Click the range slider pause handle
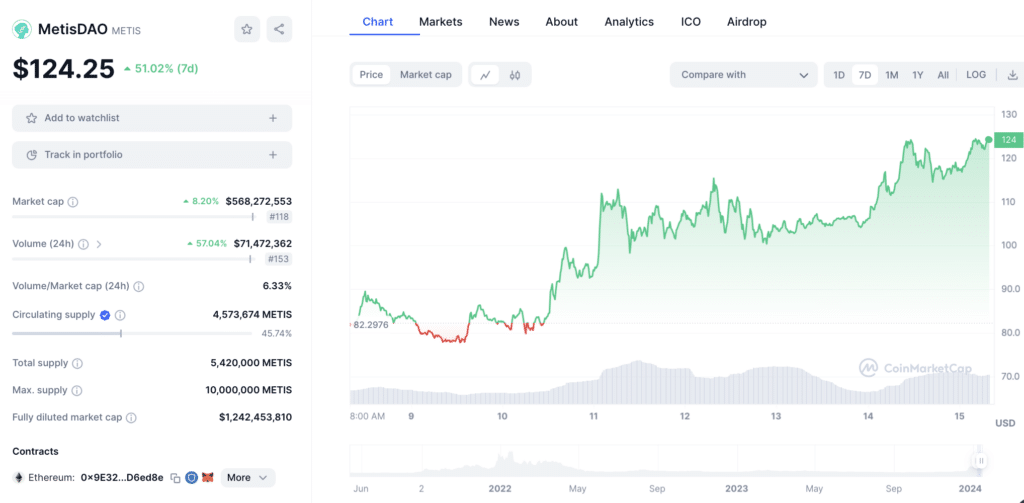 point(980,461)
